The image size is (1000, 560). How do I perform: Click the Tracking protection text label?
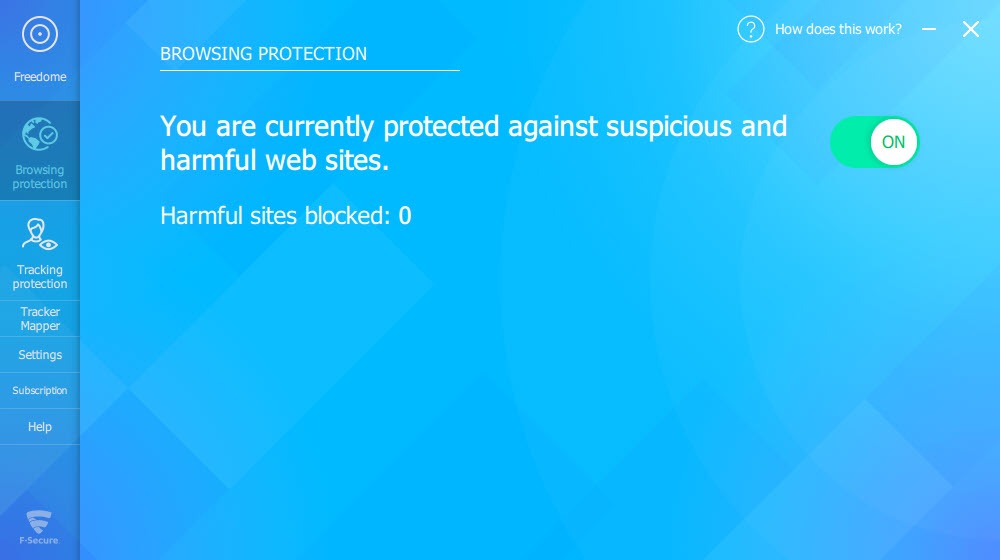coord(40,277)
